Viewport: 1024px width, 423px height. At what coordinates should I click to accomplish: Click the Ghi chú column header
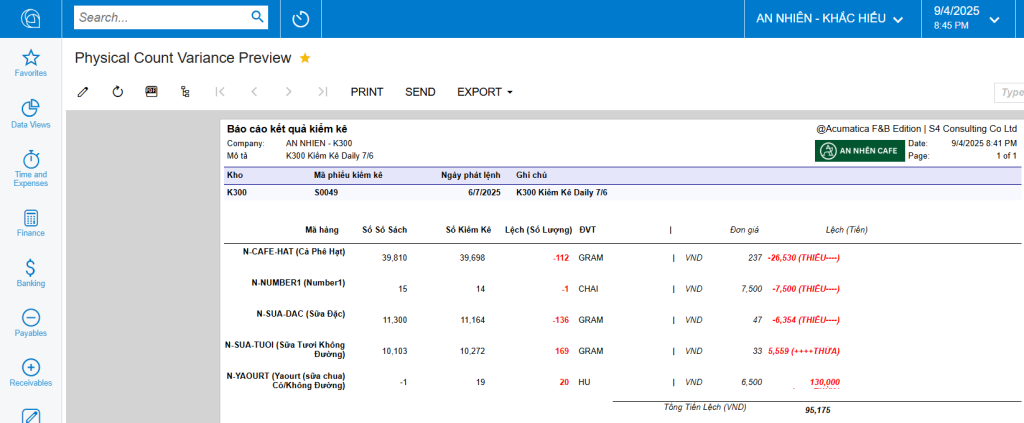pos(532,176)
